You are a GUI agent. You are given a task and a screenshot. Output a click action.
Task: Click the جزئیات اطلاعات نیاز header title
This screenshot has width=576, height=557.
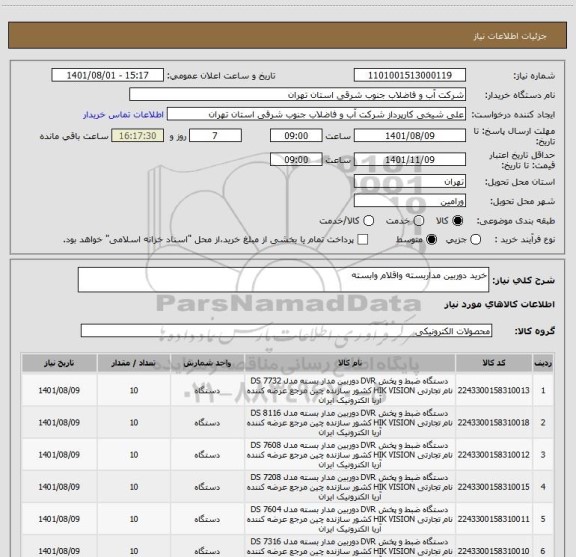pyautogui.click(x=510, y=36)
